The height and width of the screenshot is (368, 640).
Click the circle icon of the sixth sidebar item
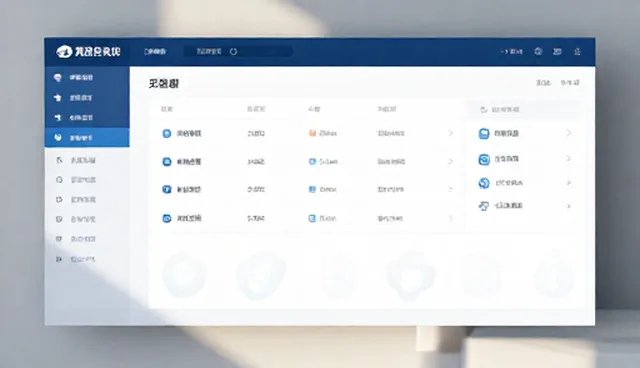[59, 180]
